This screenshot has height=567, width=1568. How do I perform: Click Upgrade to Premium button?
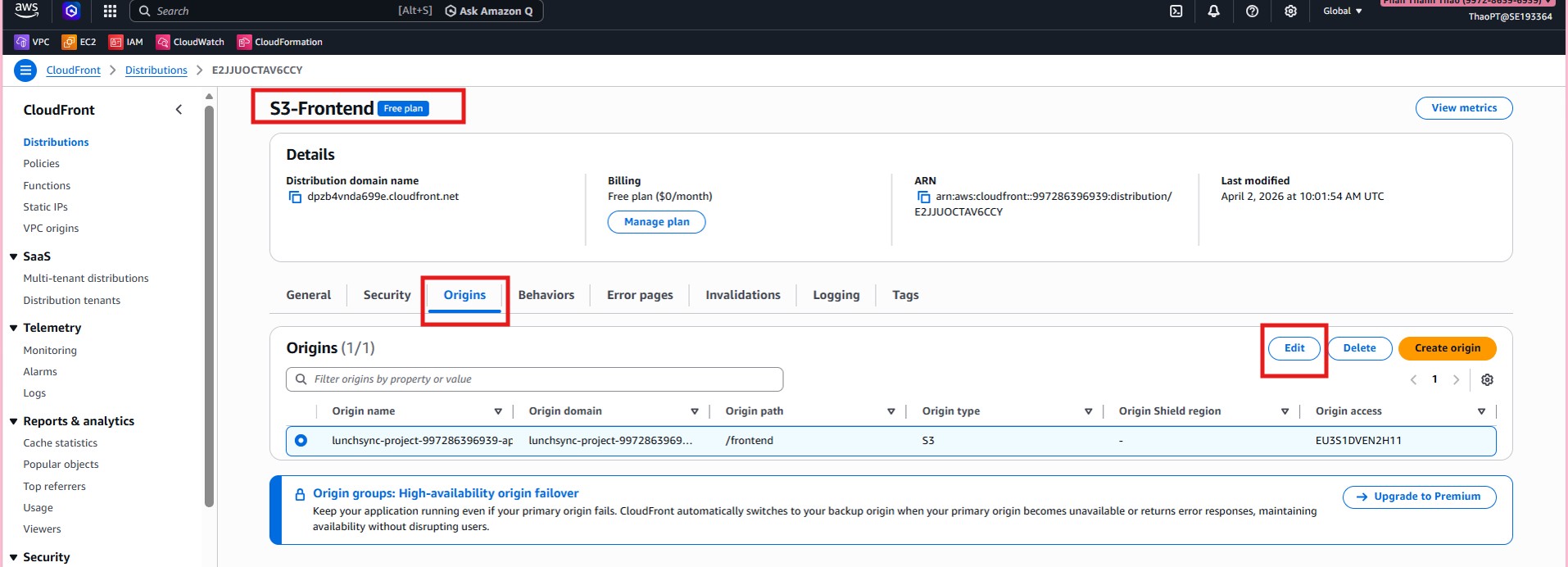pyautogui.click(x=1419, y=497)
